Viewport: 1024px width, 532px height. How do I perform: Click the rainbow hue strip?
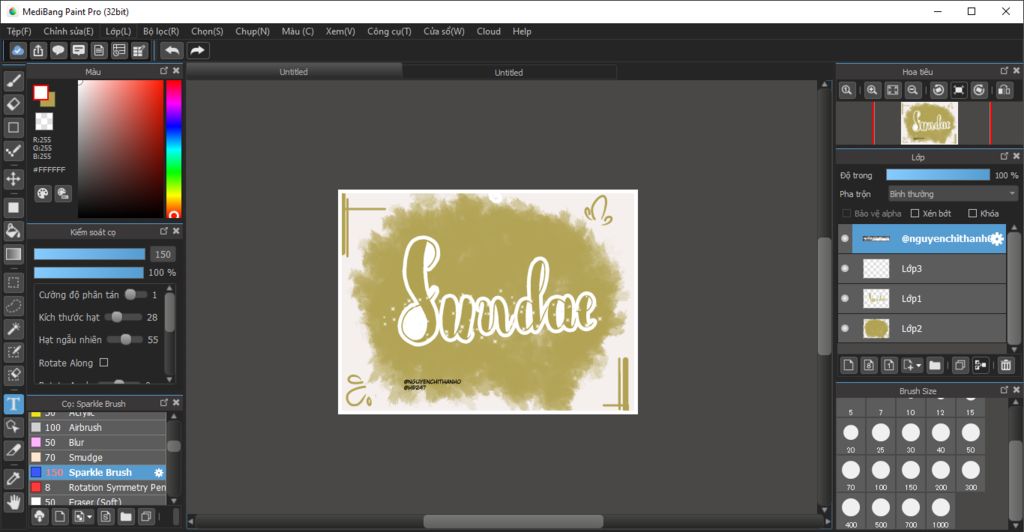173,148
